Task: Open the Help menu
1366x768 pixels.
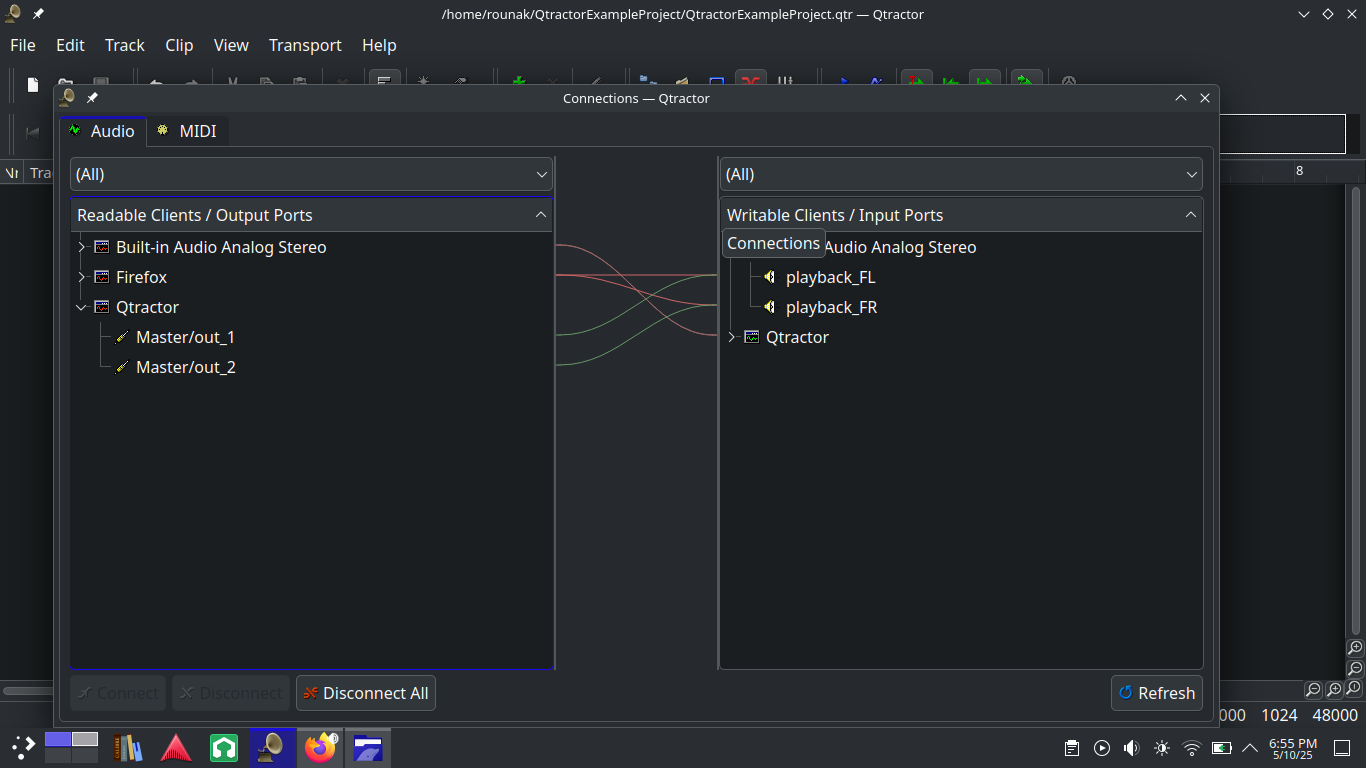Action: [x=379, y=45]
